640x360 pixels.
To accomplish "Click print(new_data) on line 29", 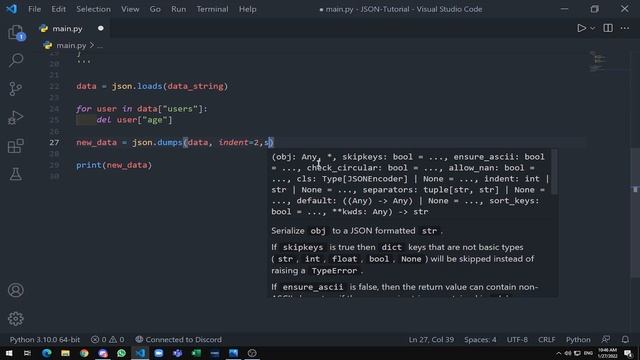I will point(114,165).
